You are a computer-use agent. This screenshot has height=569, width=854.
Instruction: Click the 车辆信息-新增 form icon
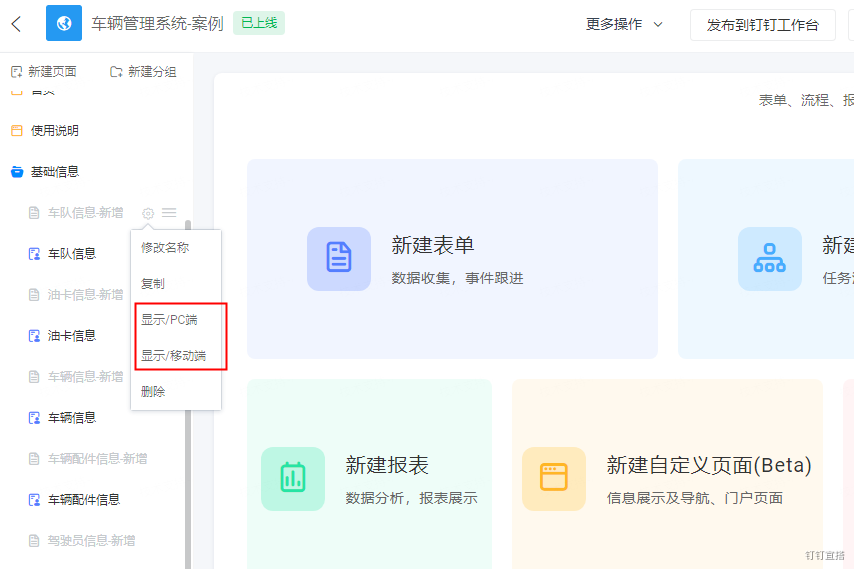pos(34,377)
